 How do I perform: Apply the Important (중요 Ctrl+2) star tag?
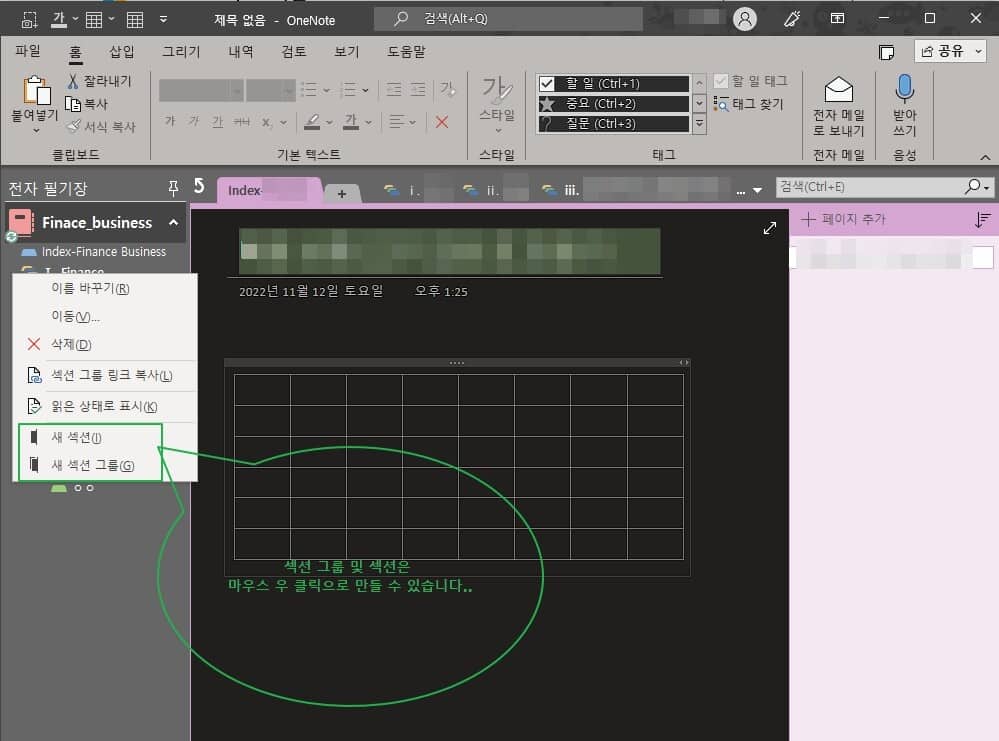pos(614,103)
